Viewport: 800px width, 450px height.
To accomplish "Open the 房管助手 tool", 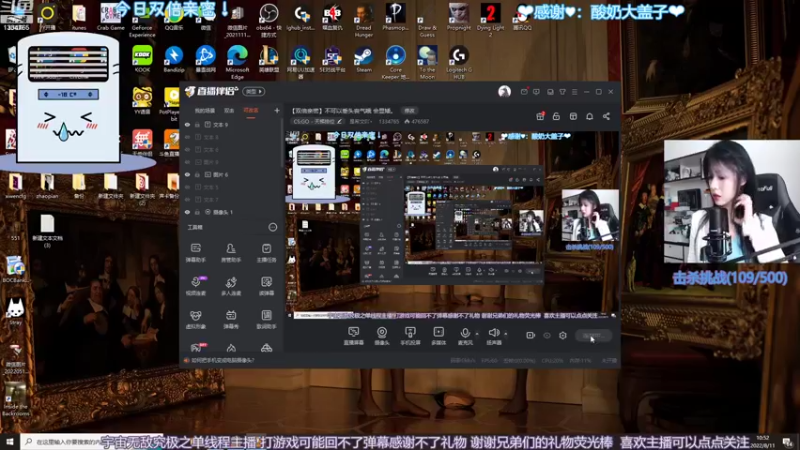I will [231, 253].
